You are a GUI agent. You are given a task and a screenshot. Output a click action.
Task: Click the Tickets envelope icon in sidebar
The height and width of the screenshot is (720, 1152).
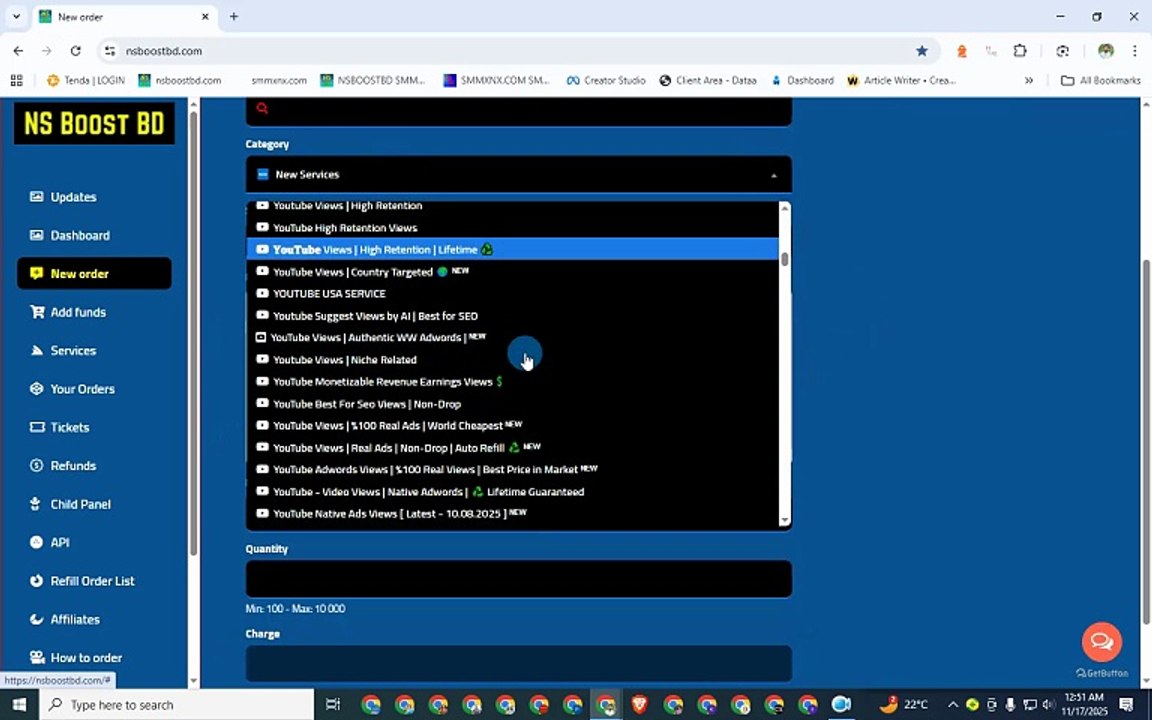pyautogui.click(x=37, y=427)
